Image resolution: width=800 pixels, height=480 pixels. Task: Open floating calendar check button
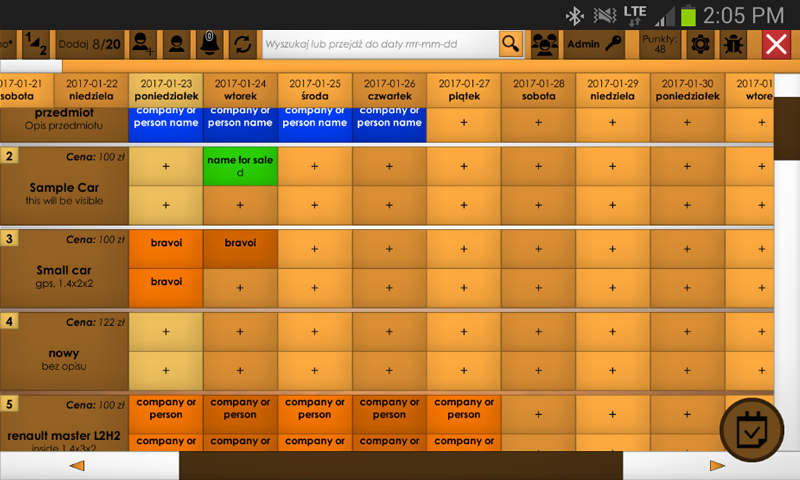(x=752, y=430)
